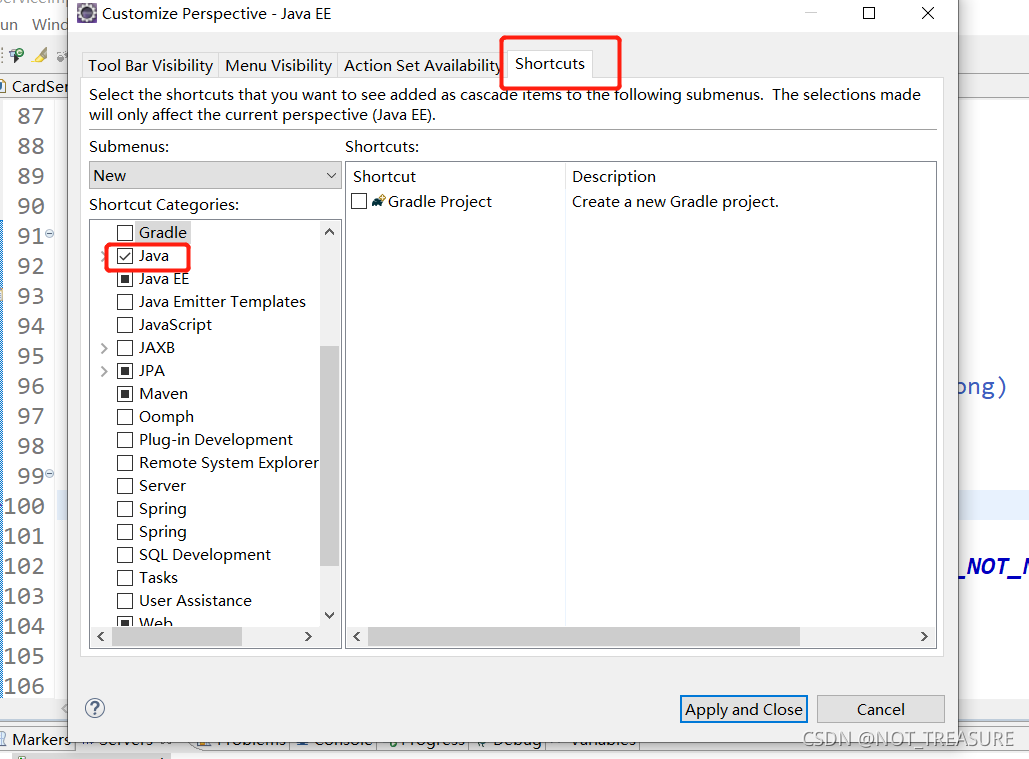Click the Gradle Project shortcut icon
The width and height of the screenshot is (1029, 759).
pos(376,201)
